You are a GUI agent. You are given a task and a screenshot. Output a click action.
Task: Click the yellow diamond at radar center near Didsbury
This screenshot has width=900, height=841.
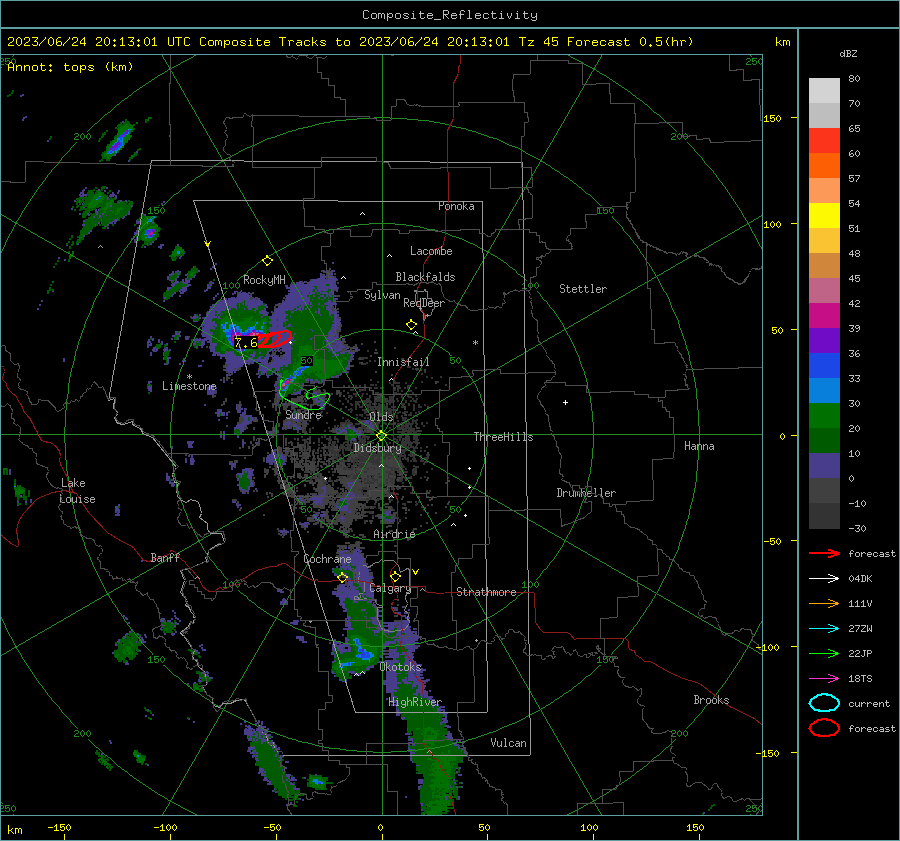(381, 435)
